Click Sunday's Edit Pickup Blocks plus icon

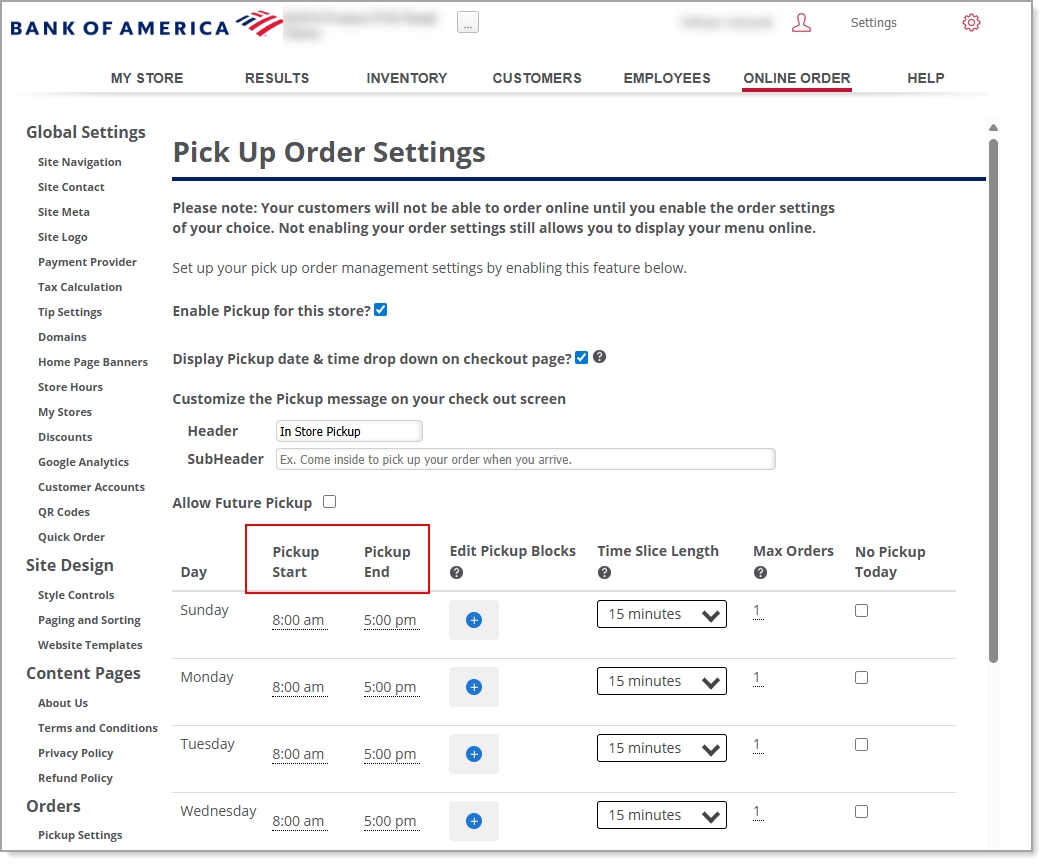tap(473, 620)
